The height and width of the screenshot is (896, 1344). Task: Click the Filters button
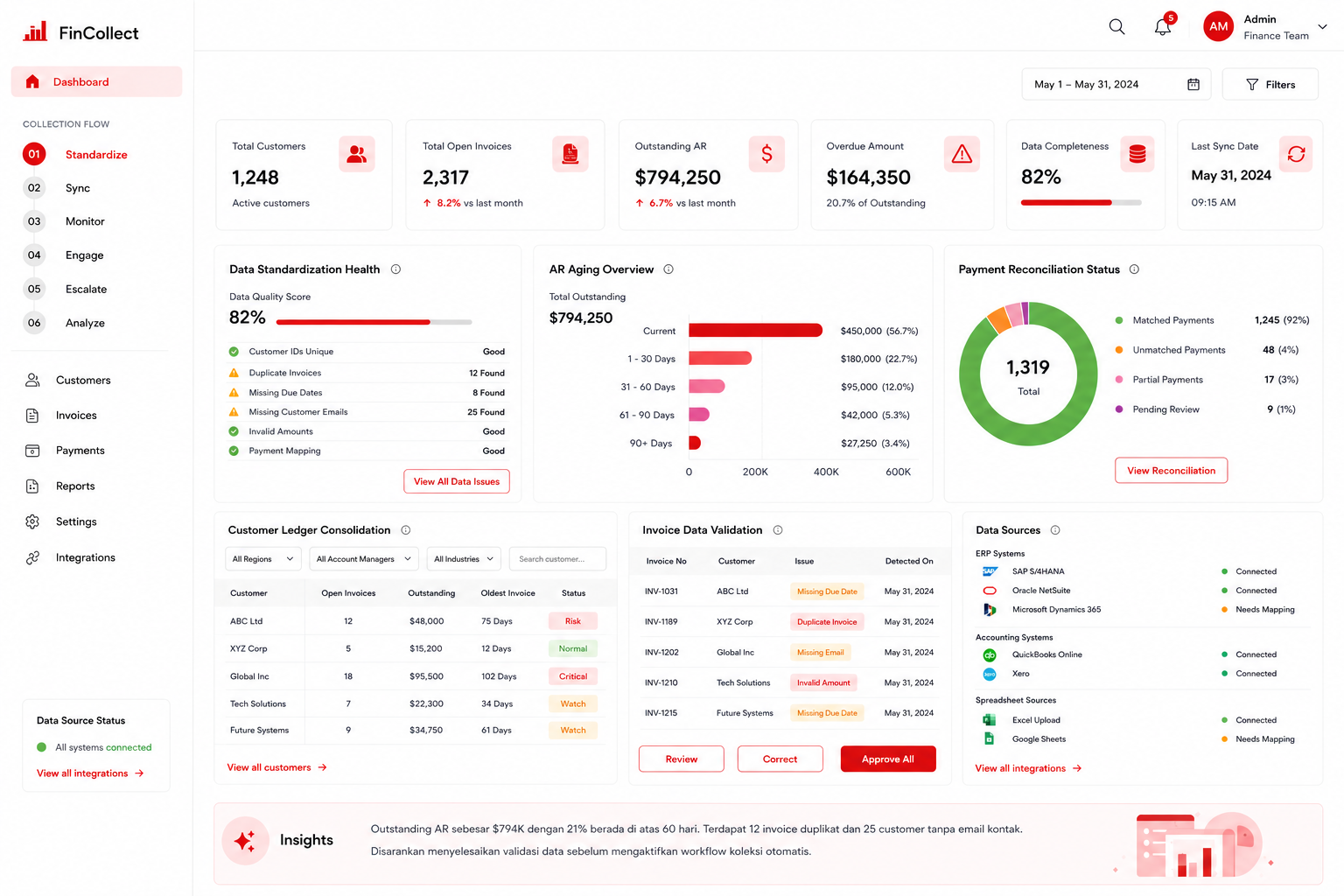(x=1270, y=84)
